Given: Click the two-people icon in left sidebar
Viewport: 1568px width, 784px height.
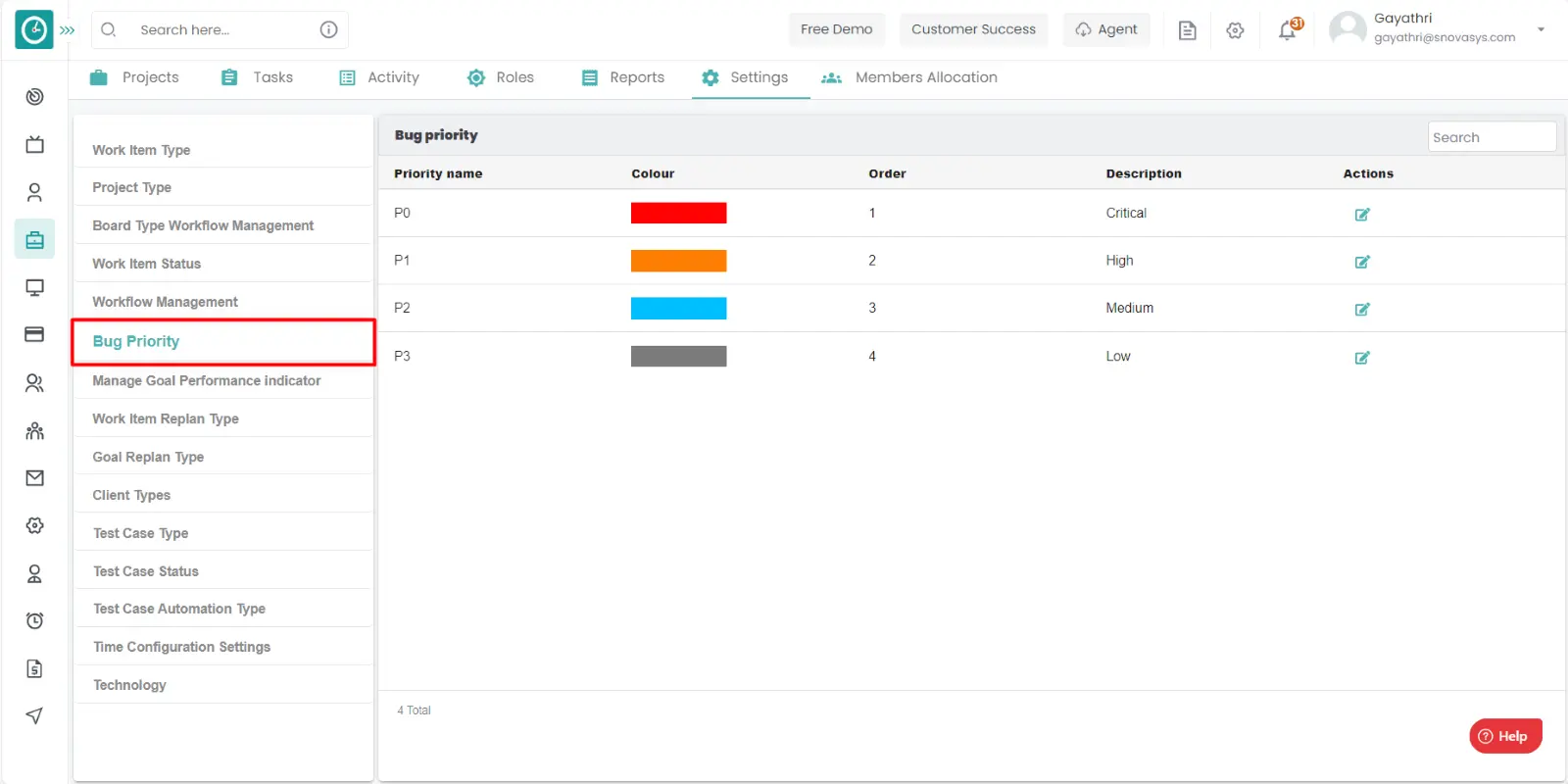Looking at the screenshot, I should 34,383.
